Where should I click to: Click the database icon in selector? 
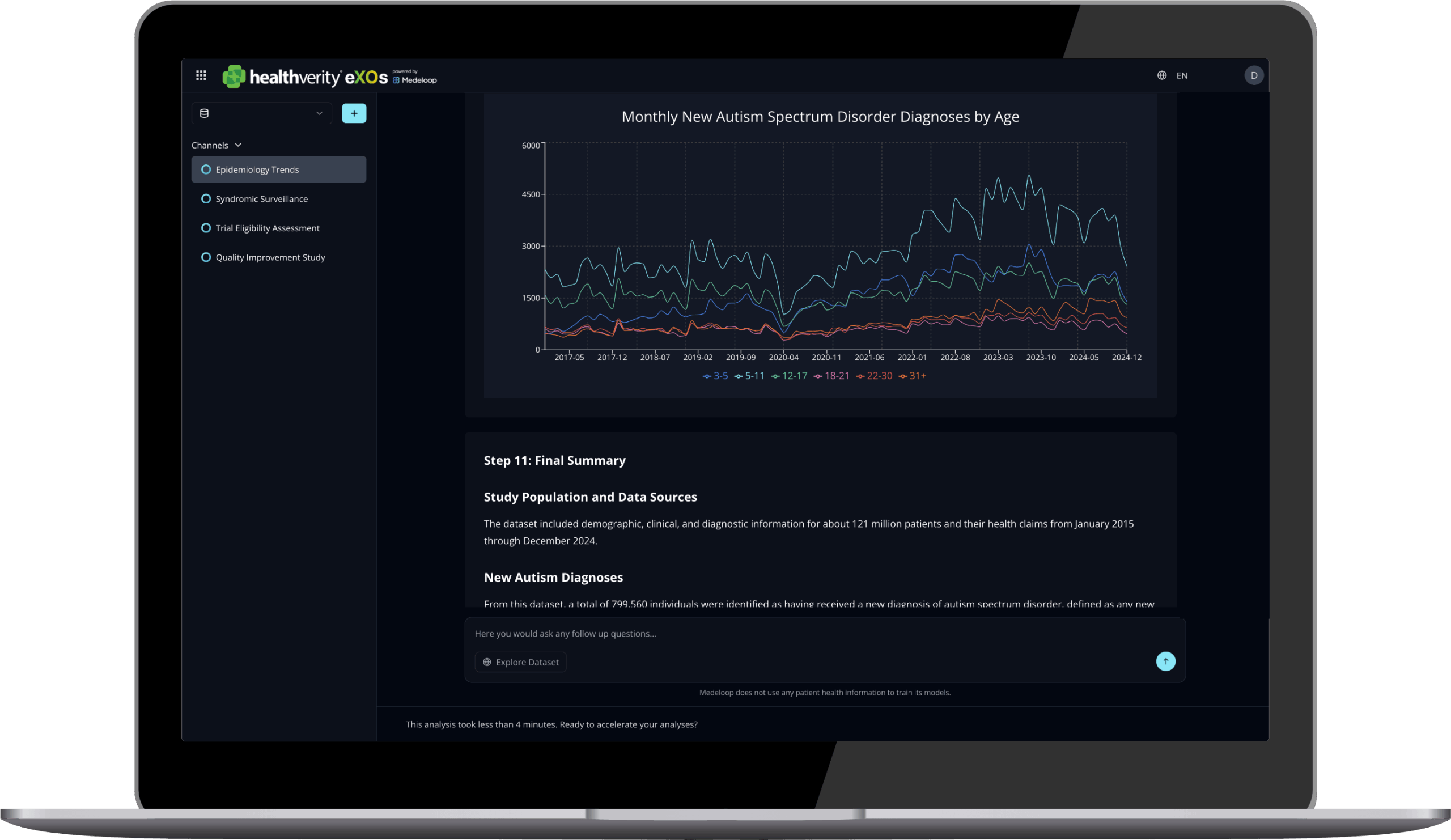204,113
